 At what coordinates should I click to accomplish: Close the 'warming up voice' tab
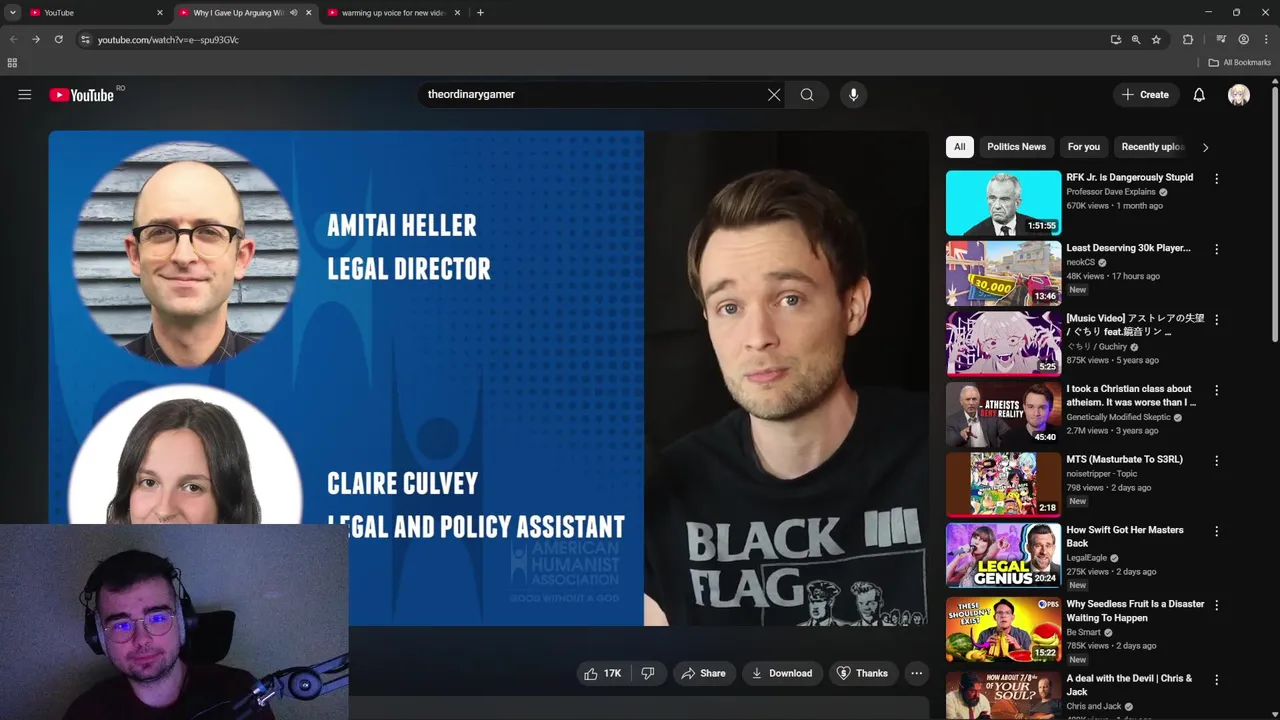458,13
